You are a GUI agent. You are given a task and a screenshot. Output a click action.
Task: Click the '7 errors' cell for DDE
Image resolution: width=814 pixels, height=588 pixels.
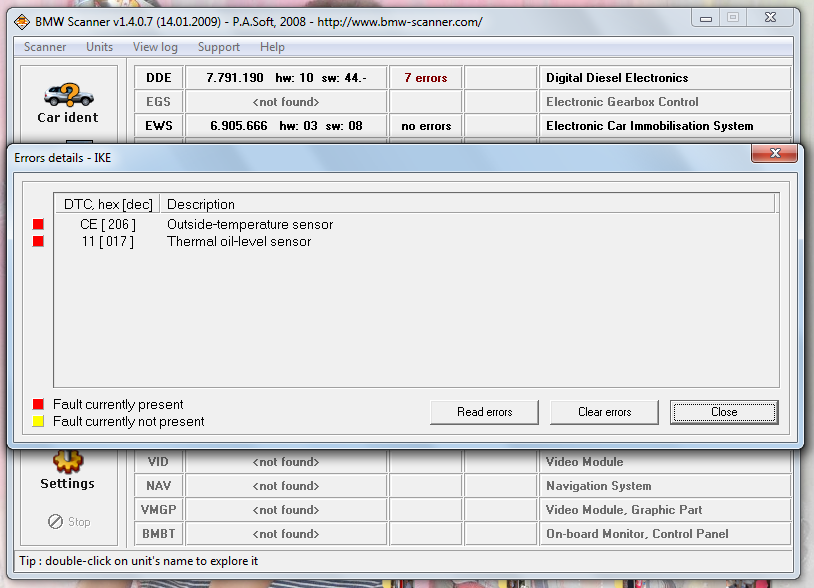point(426,78)
